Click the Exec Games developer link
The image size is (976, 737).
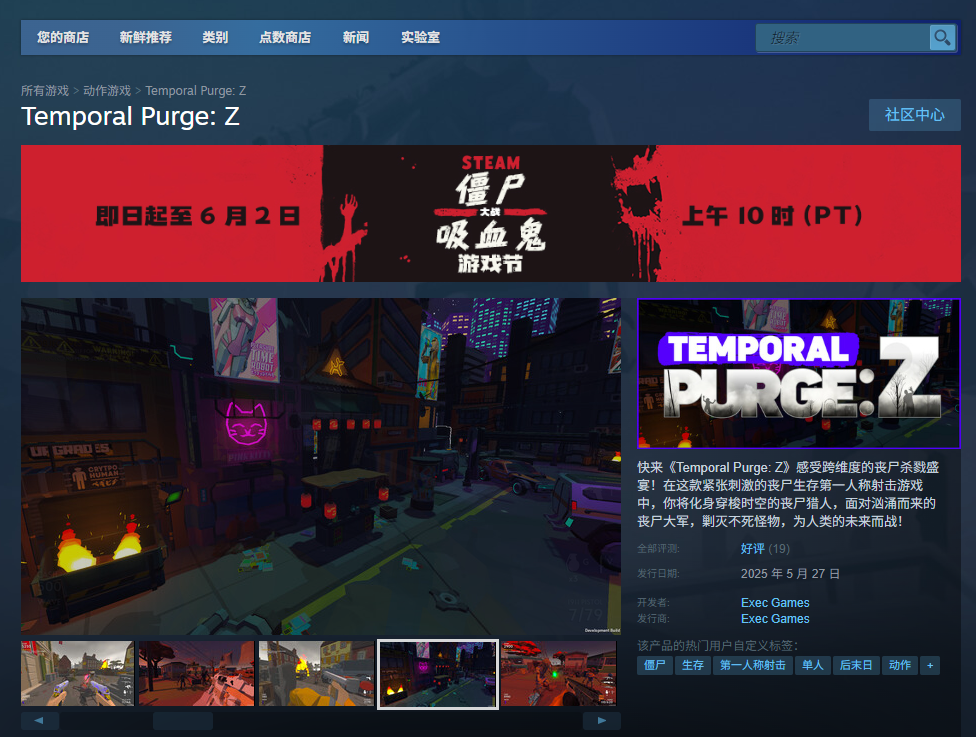tap(775, 602)
